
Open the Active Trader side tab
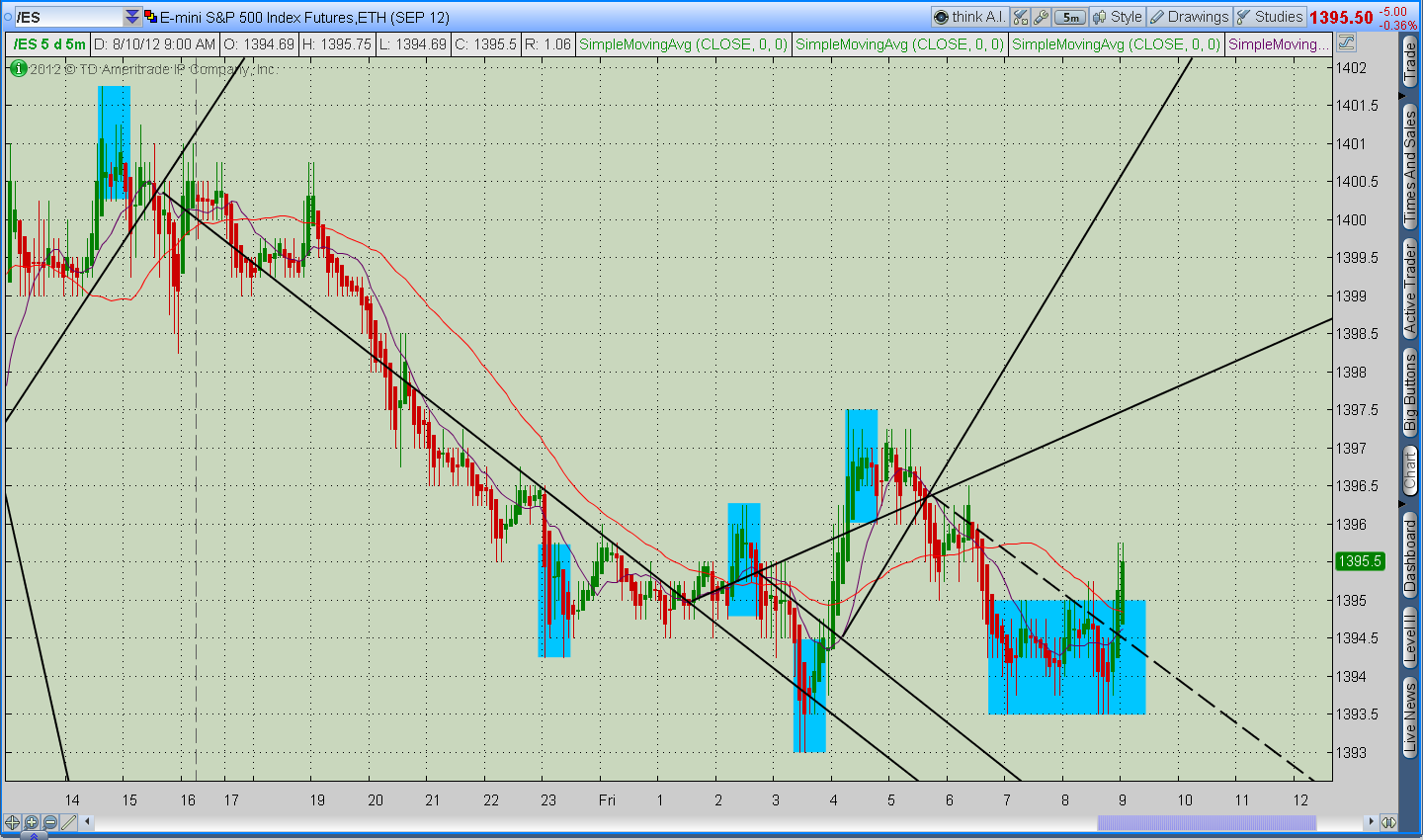(x=1410, y=289)
